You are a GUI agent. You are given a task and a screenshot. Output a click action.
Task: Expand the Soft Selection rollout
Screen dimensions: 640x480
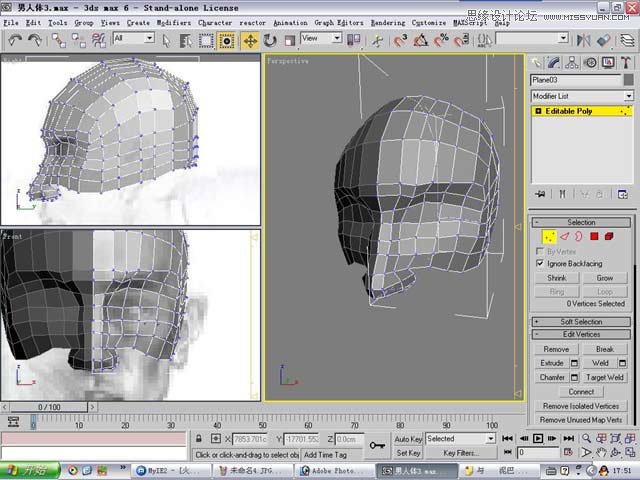[x=581, y=322]
